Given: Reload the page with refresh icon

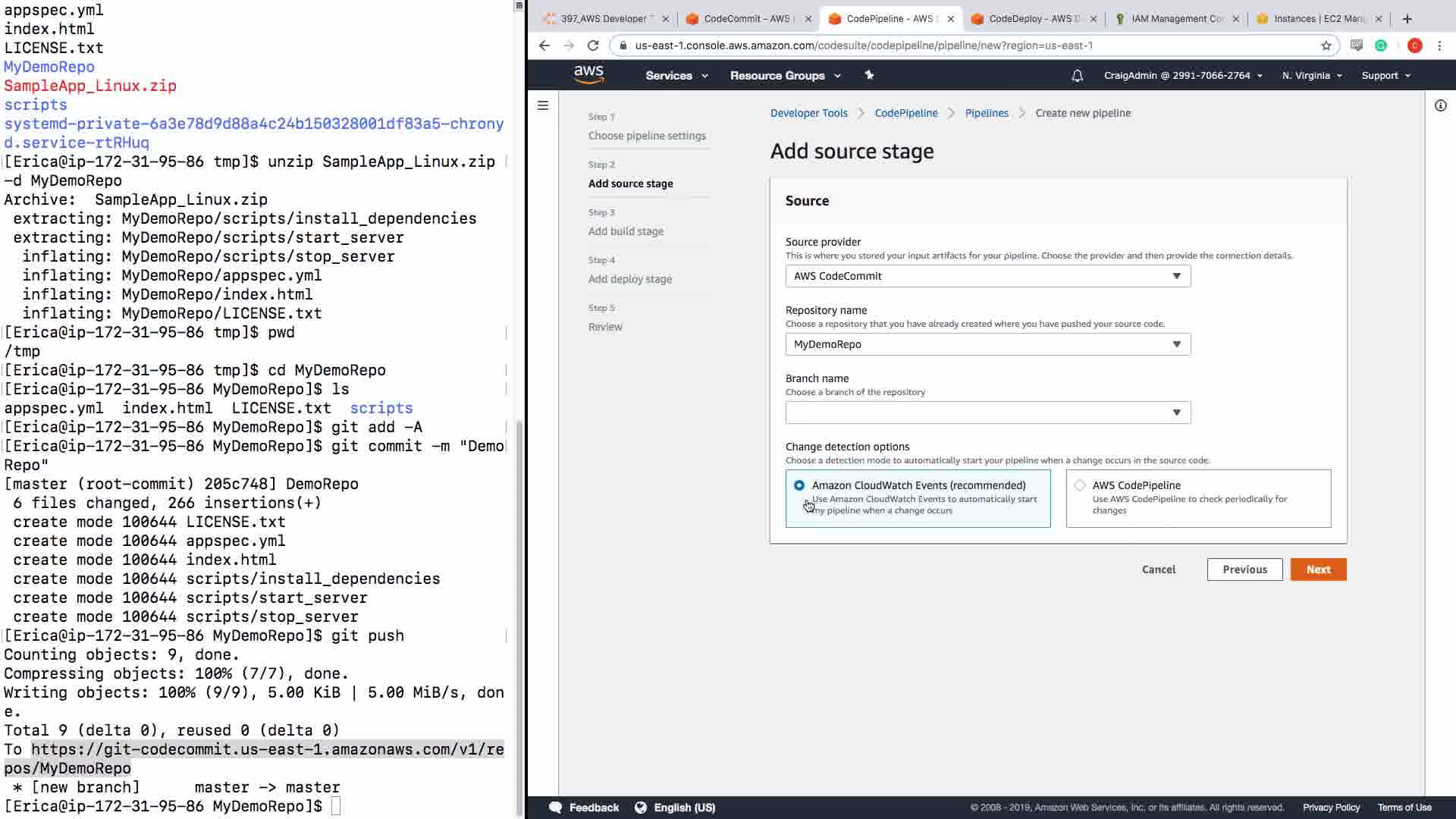Looking at the screenshot, I should (593, 45).
